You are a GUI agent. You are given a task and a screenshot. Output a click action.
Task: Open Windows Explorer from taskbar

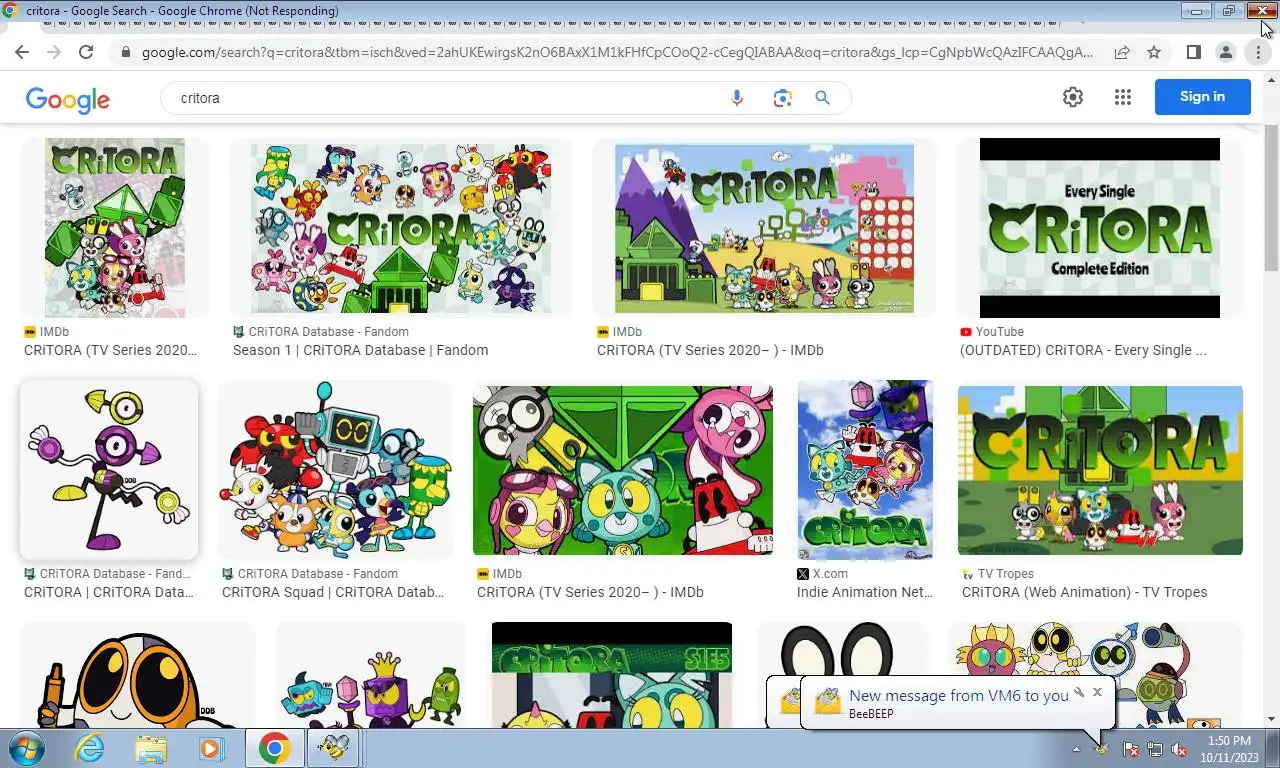[x=151, y=748]
